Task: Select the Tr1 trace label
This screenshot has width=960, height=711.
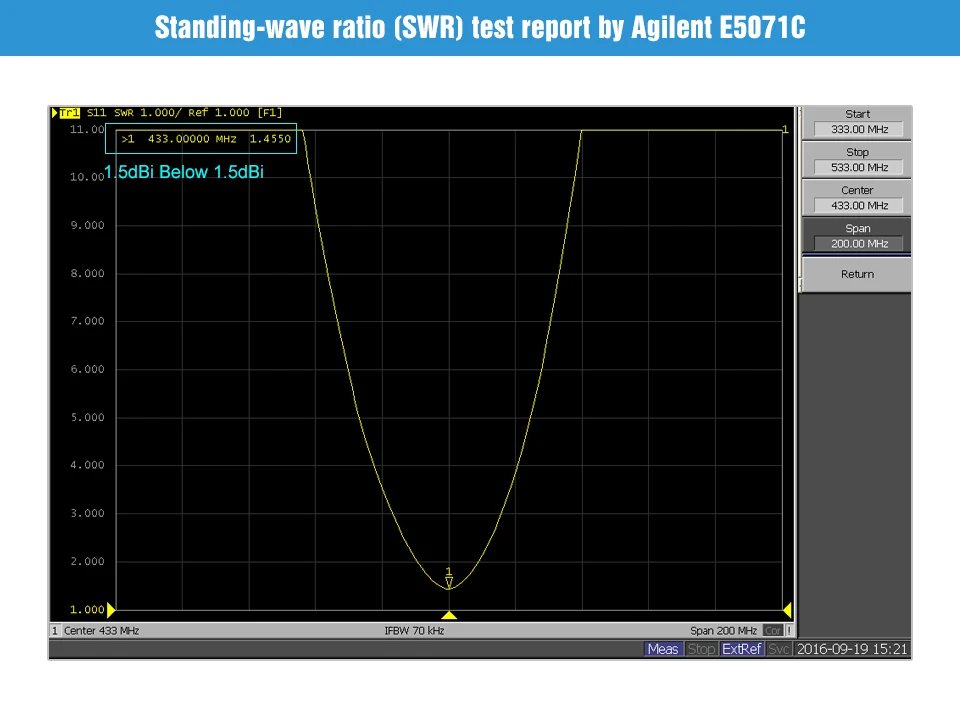Action: pos(68,112)
